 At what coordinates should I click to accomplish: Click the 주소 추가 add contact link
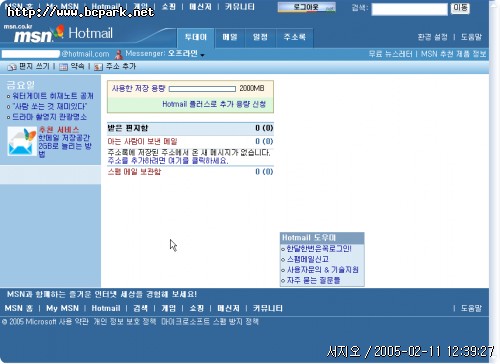(x=121, y=66)
